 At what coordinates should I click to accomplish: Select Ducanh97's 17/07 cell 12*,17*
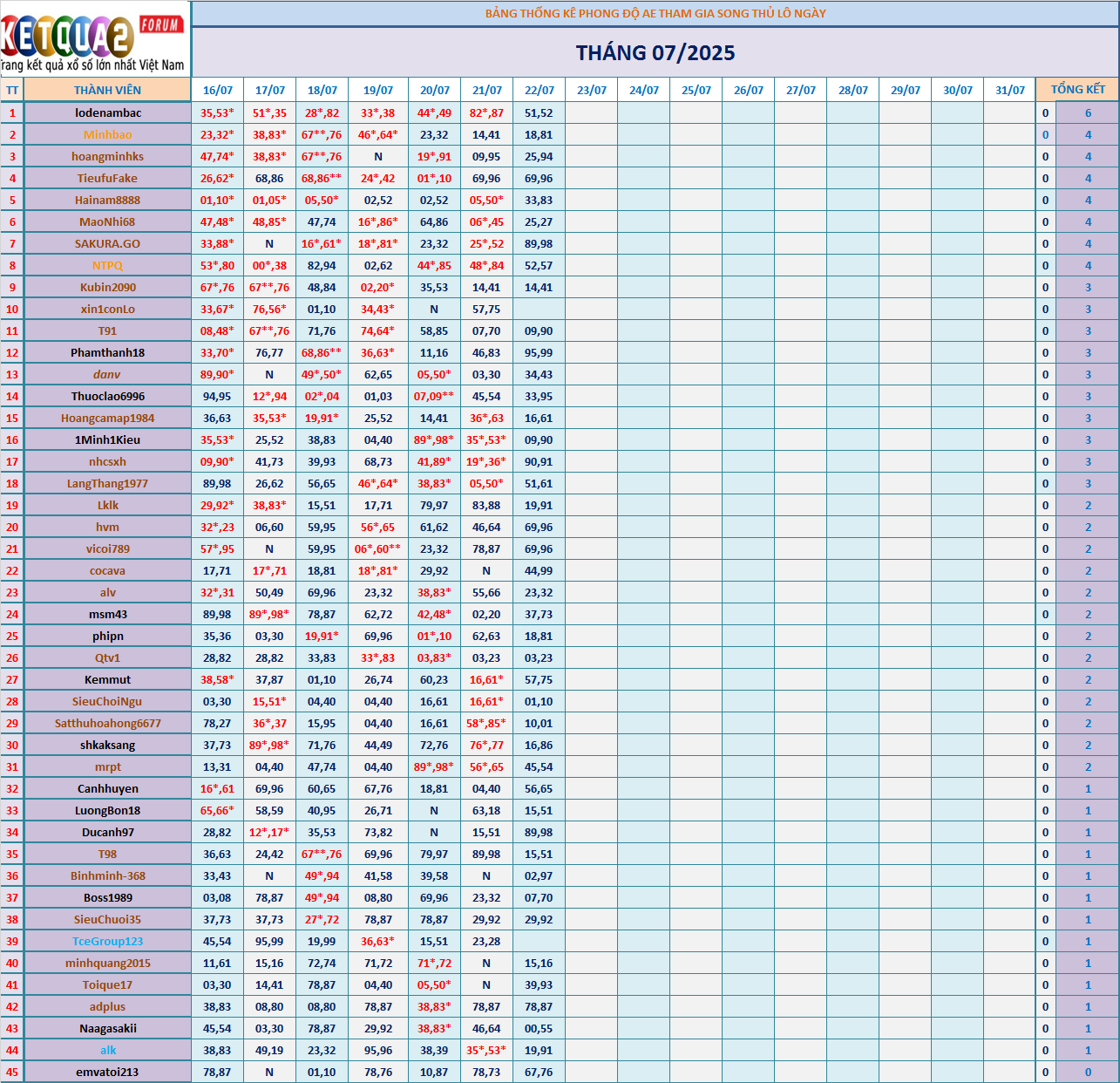269,832
